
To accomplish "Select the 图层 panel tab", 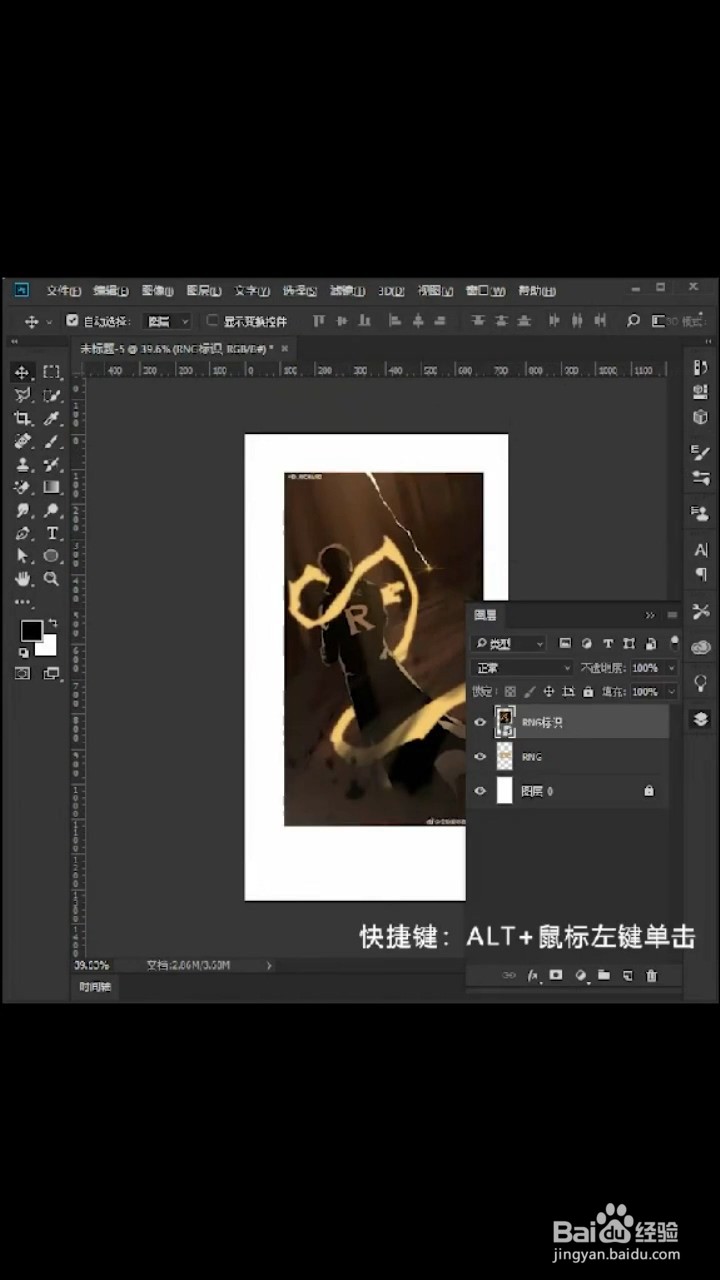I will [485, 615].
